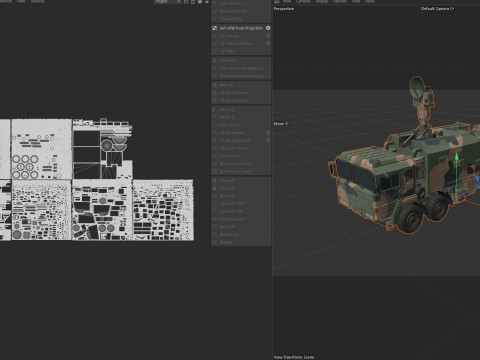480x360 pixels.
Task: Choose Set UVW from Projection command
Action: point(241,28)
